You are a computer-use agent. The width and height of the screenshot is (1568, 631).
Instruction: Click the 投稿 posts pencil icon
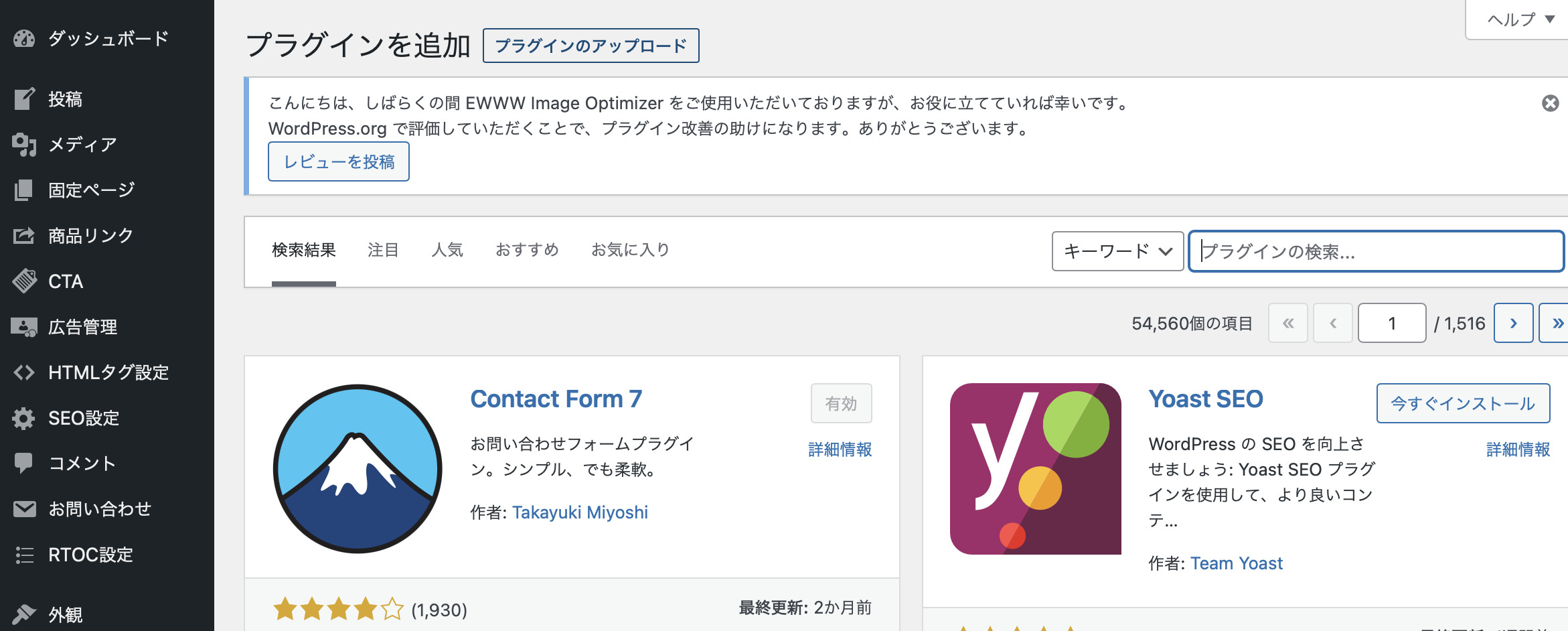24,99
